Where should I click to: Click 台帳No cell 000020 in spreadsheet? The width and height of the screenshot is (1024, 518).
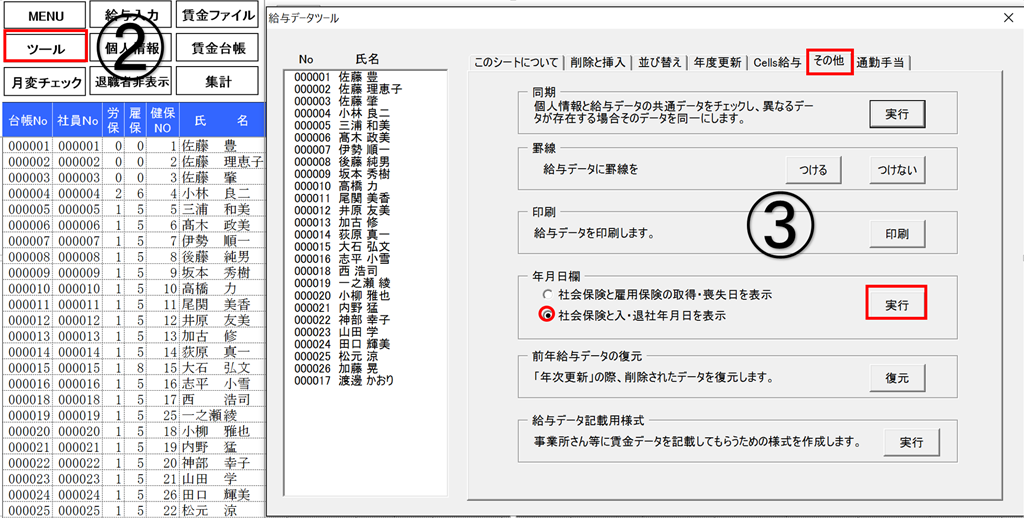[29, 431]
